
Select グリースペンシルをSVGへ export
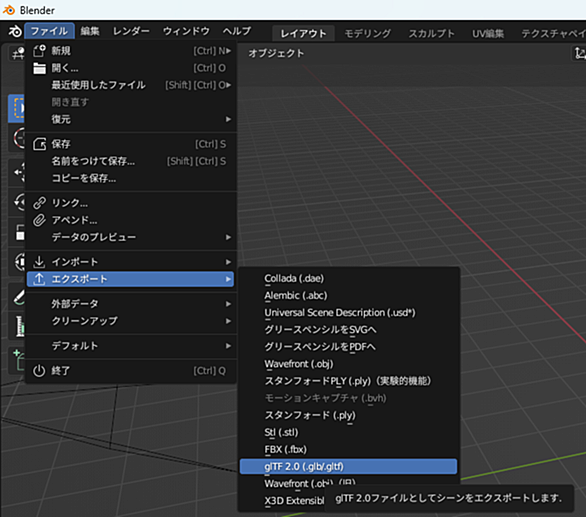[348, 330]
